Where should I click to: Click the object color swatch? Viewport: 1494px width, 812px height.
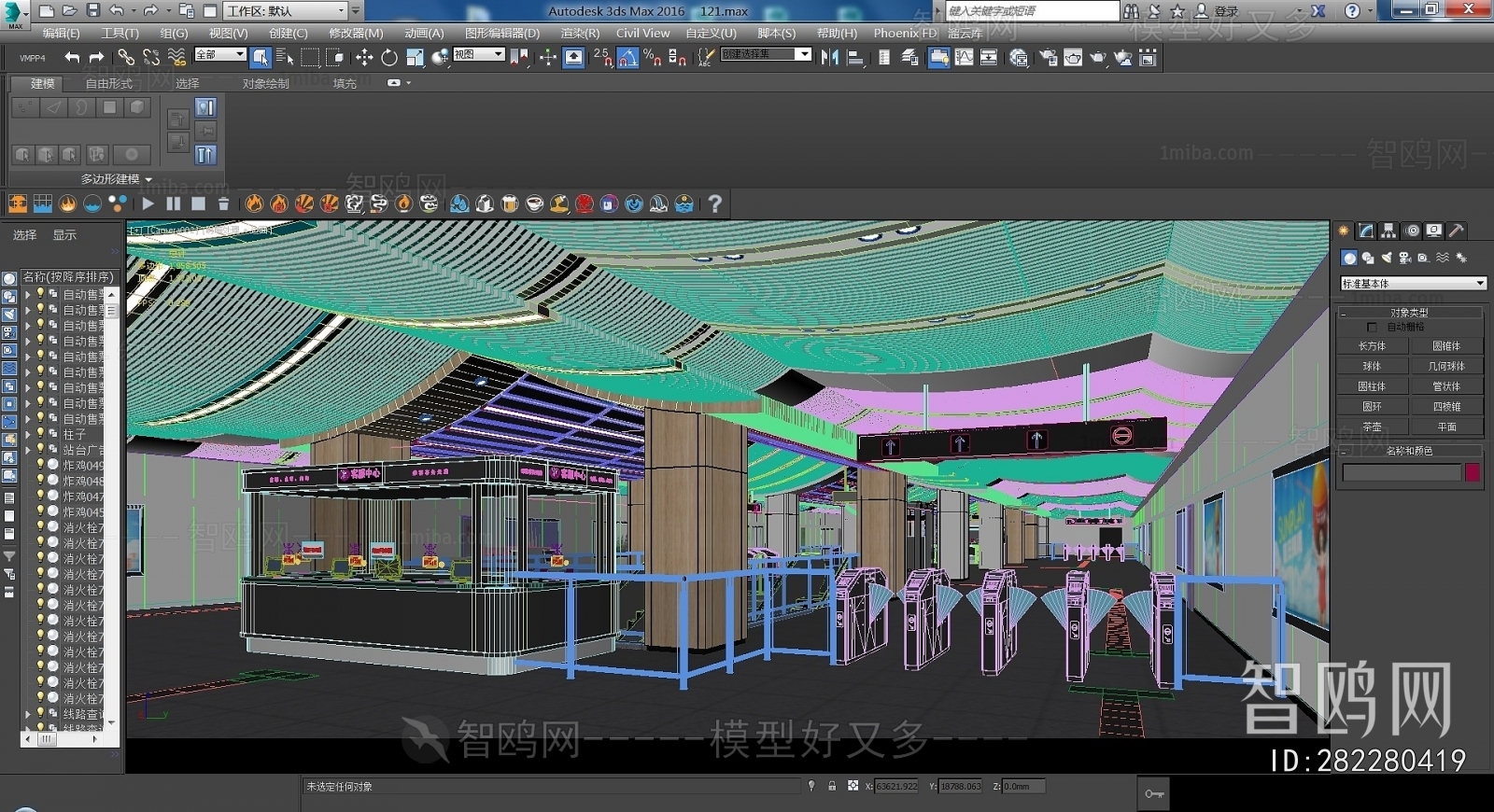1473,473
